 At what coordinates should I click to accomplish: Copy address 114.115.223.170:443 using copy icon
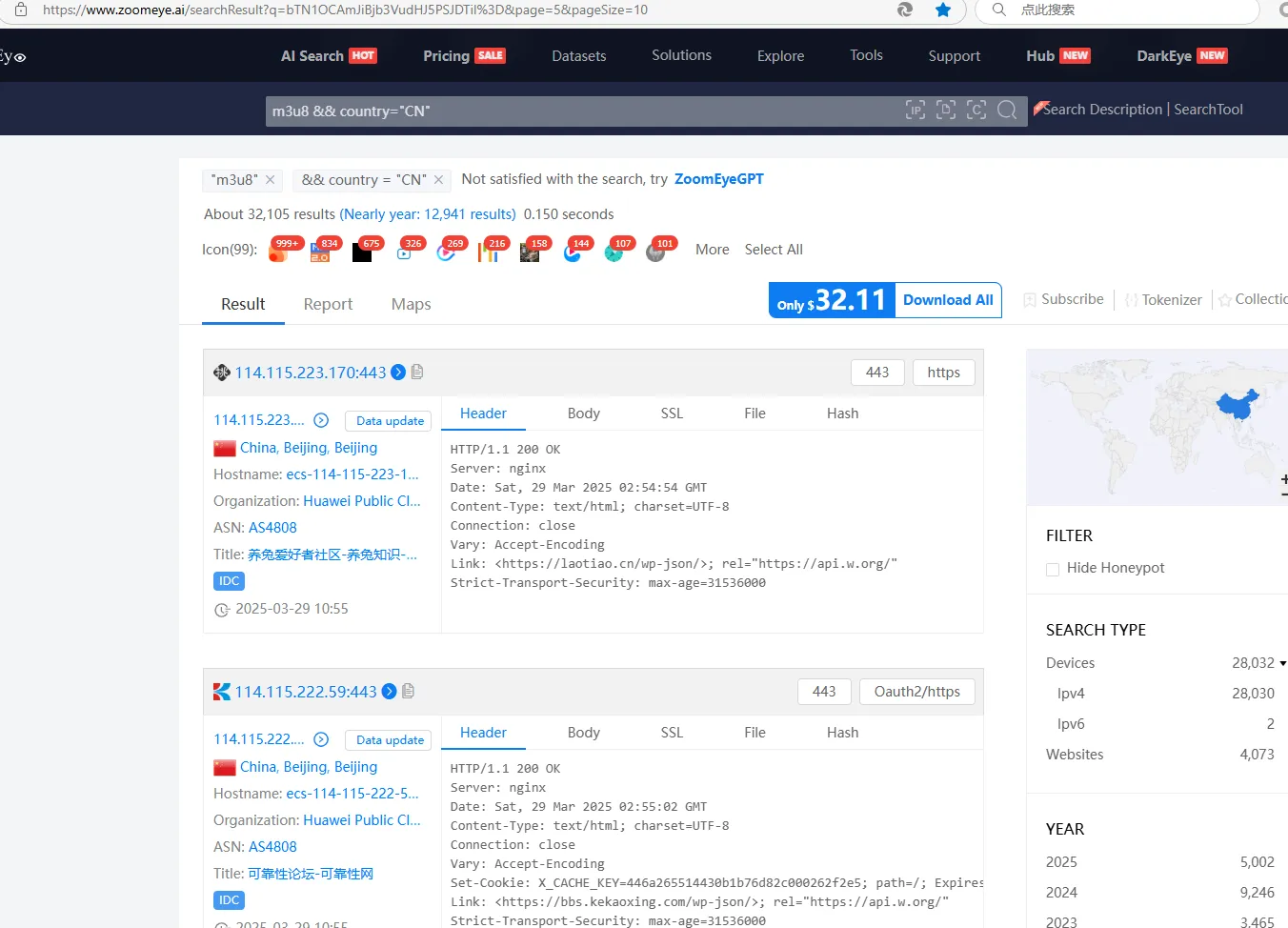417,372
